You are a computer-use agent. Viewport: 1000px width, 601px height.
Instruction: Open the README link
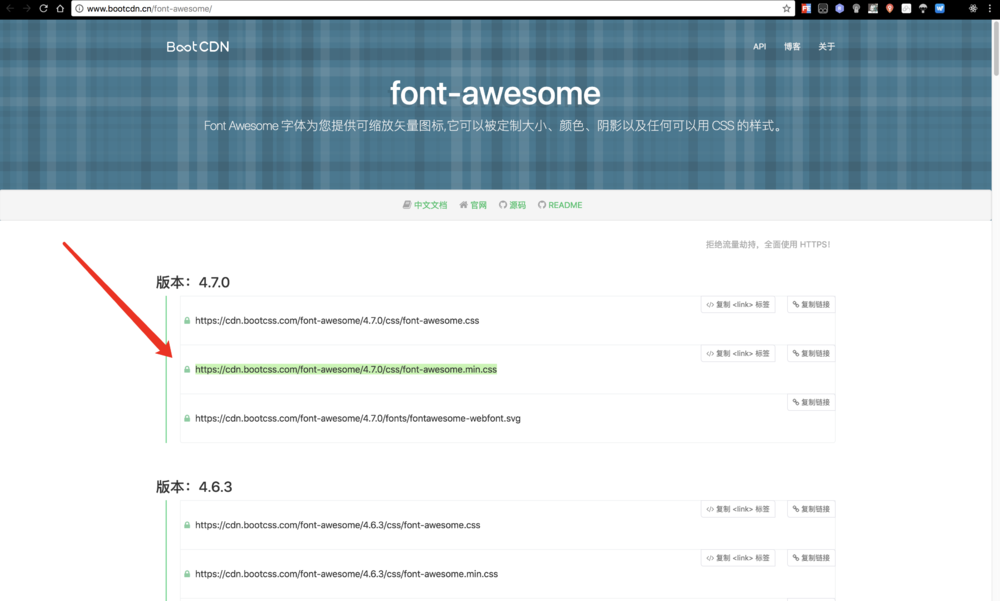(x=560, y=205)
